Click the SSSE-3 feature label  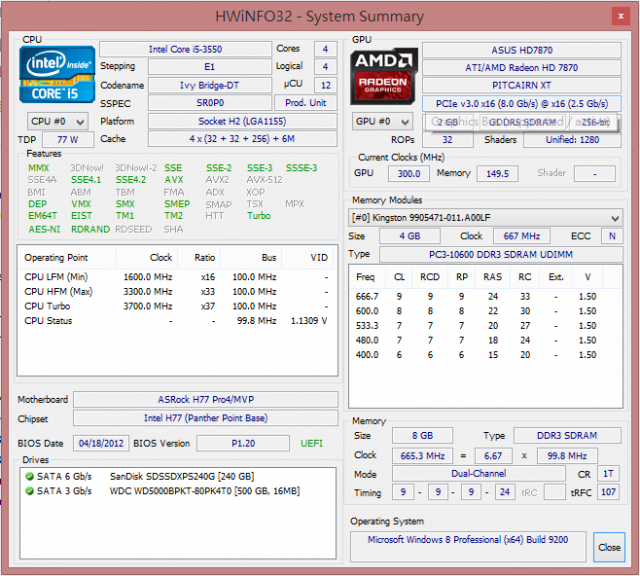click(x=301, y=168)
